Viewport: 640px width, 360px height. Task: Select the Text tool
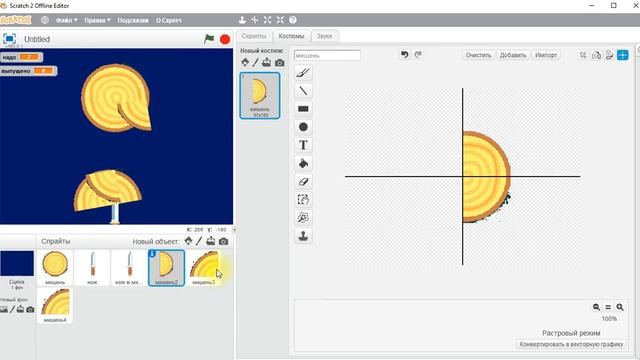(x=303, y=145)
